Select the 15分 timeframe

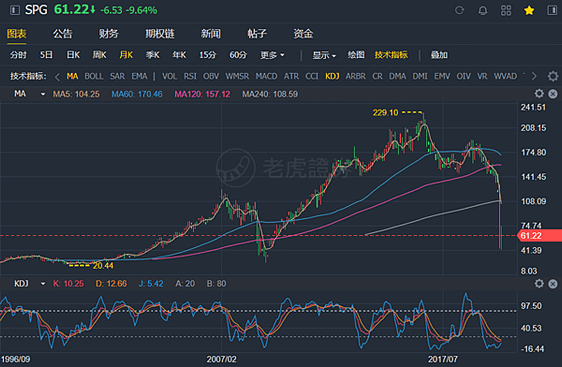tap(208, 55)
